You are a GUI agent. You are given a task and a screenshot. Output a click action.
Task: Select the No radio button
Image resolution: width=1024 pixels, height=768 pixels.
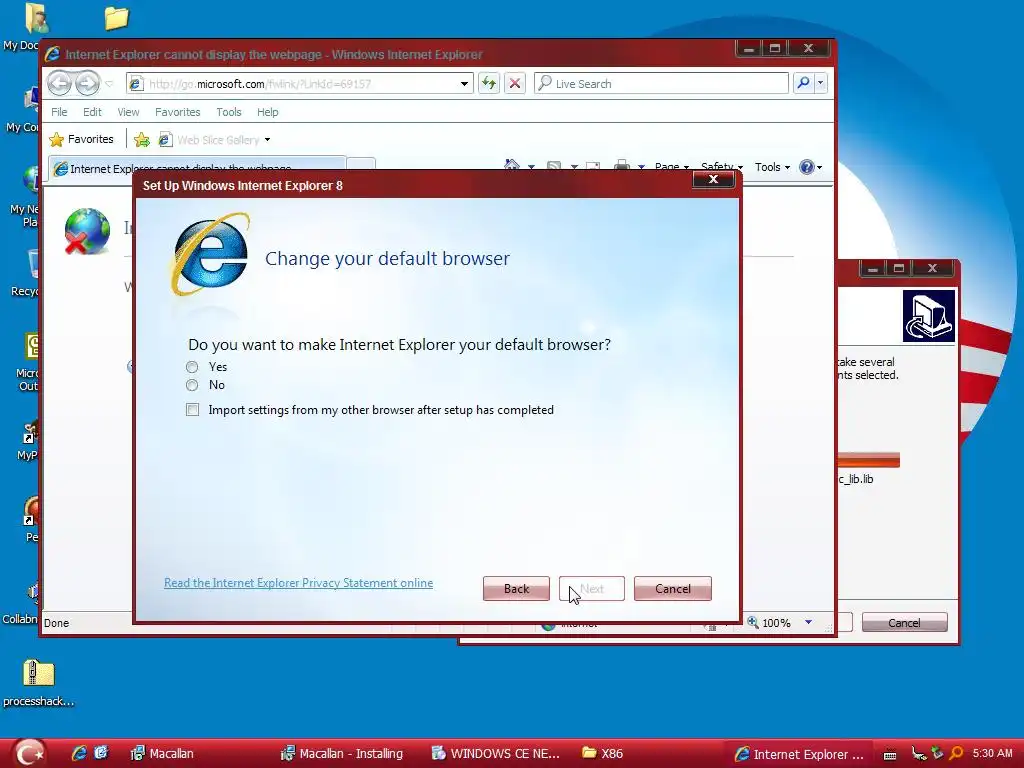click(192, 385)
